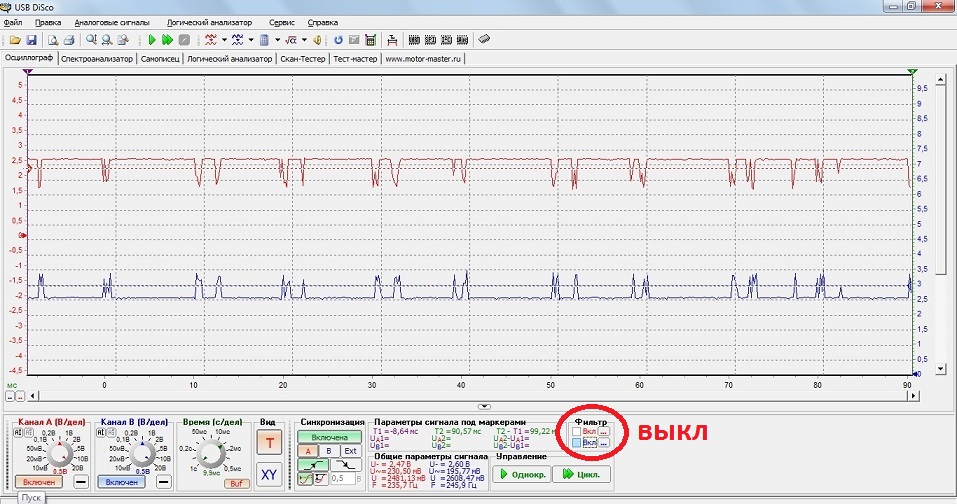The width and height of the screenshot is (957, 504).
Task: Select A as the sync source
Action: point(308,451)
